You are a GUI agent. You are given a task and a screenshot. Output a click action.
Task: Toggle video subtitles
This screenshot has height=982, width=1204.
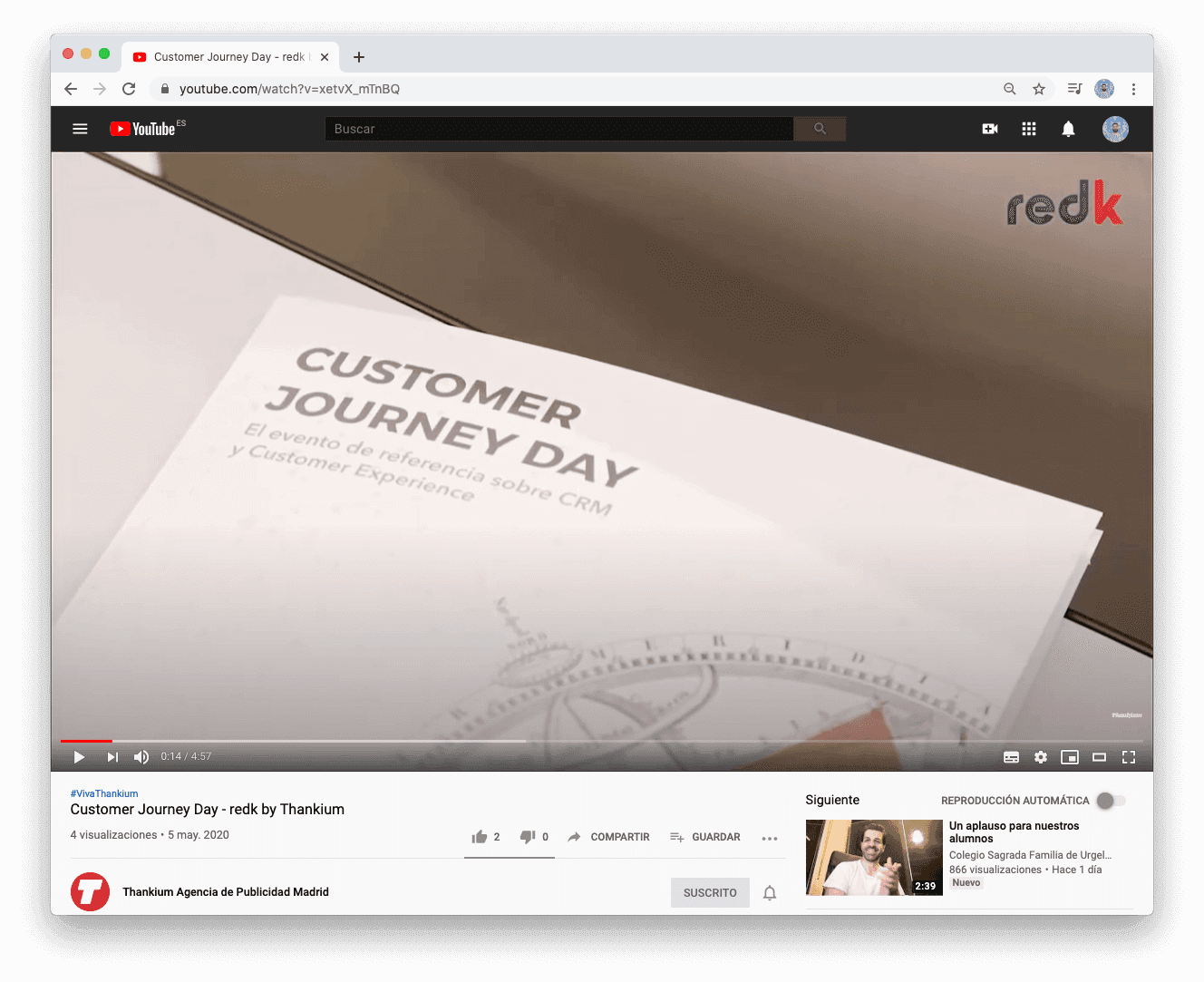click(x=1012, y=757)
